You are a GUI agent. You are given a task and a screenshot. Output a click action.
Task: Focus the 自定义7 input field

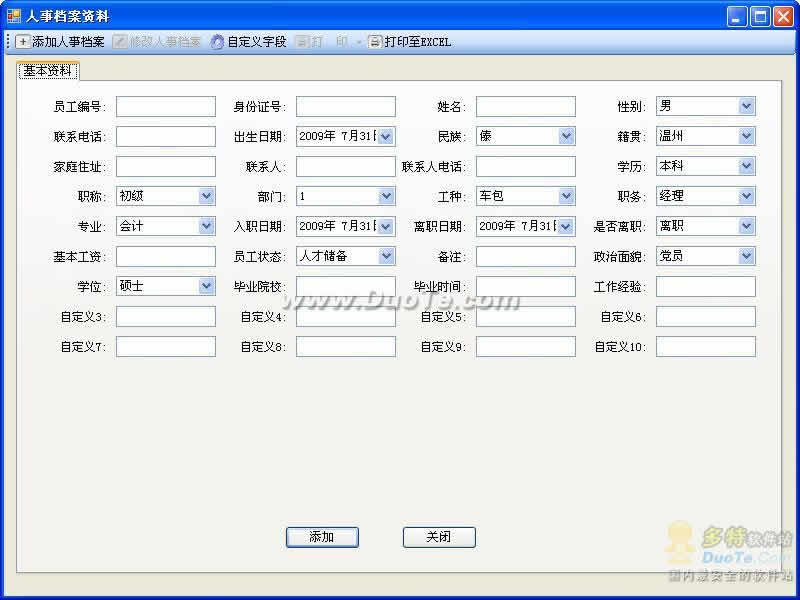click(x=166, y=347)
